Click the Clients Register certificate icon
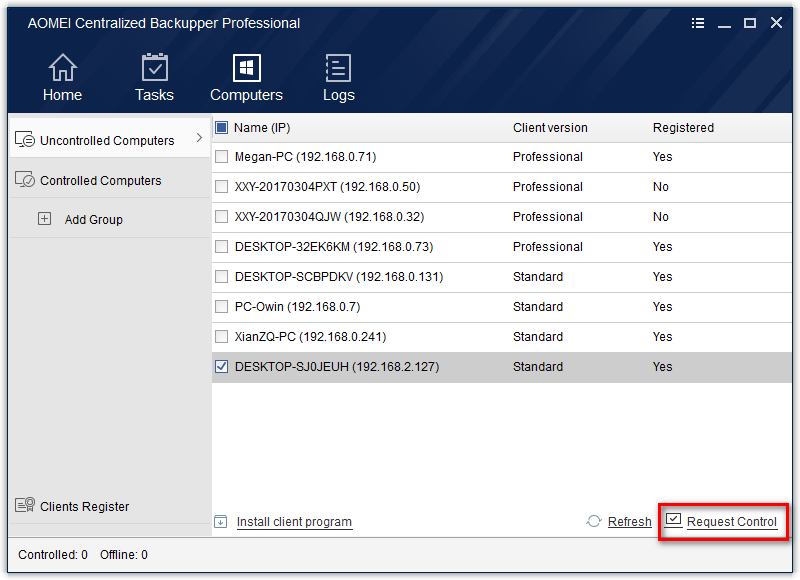The width and height of the screenshot is (800, 580). [24, 505]
